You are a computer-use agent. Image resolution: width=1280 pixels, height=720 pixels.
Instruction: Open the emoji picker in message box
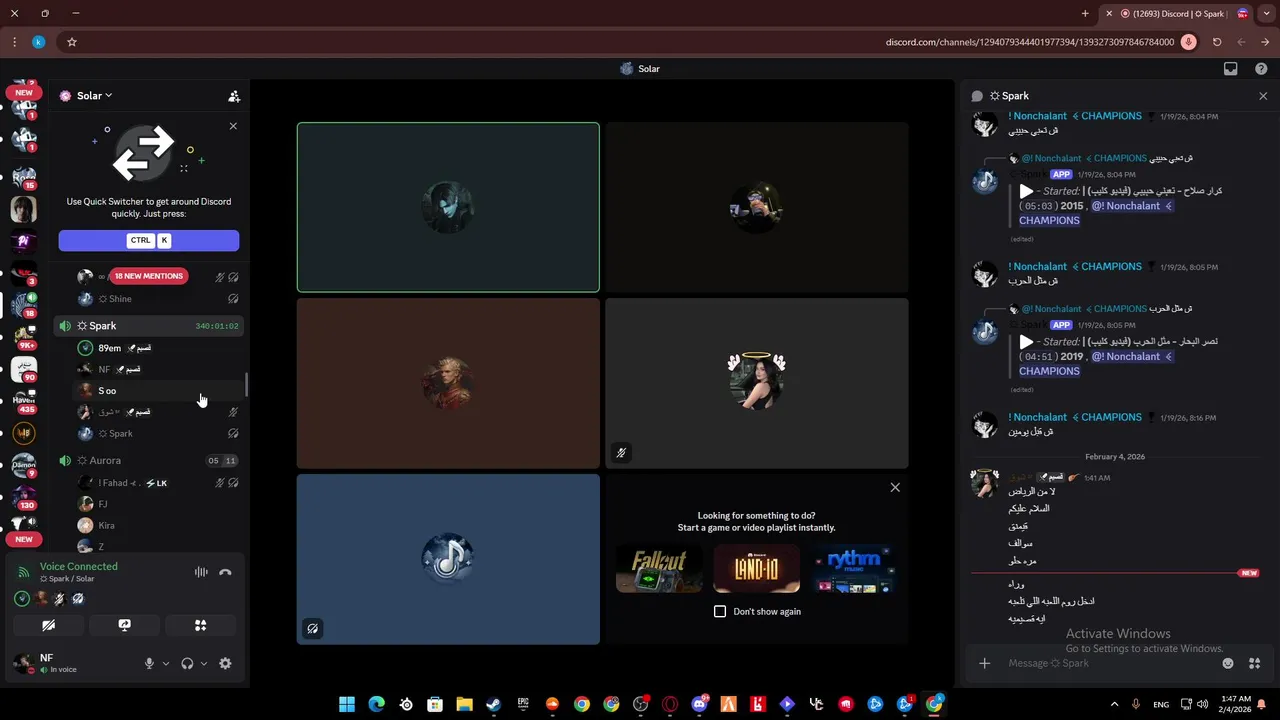click(1228, 663)
